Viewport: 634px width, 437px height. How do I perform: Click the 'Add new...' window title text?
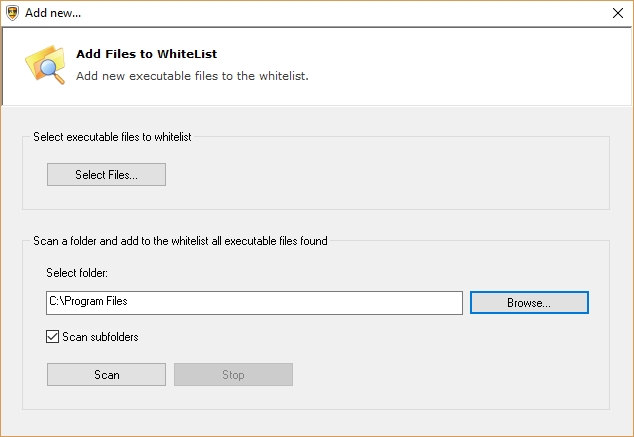[x=53, y=13]
